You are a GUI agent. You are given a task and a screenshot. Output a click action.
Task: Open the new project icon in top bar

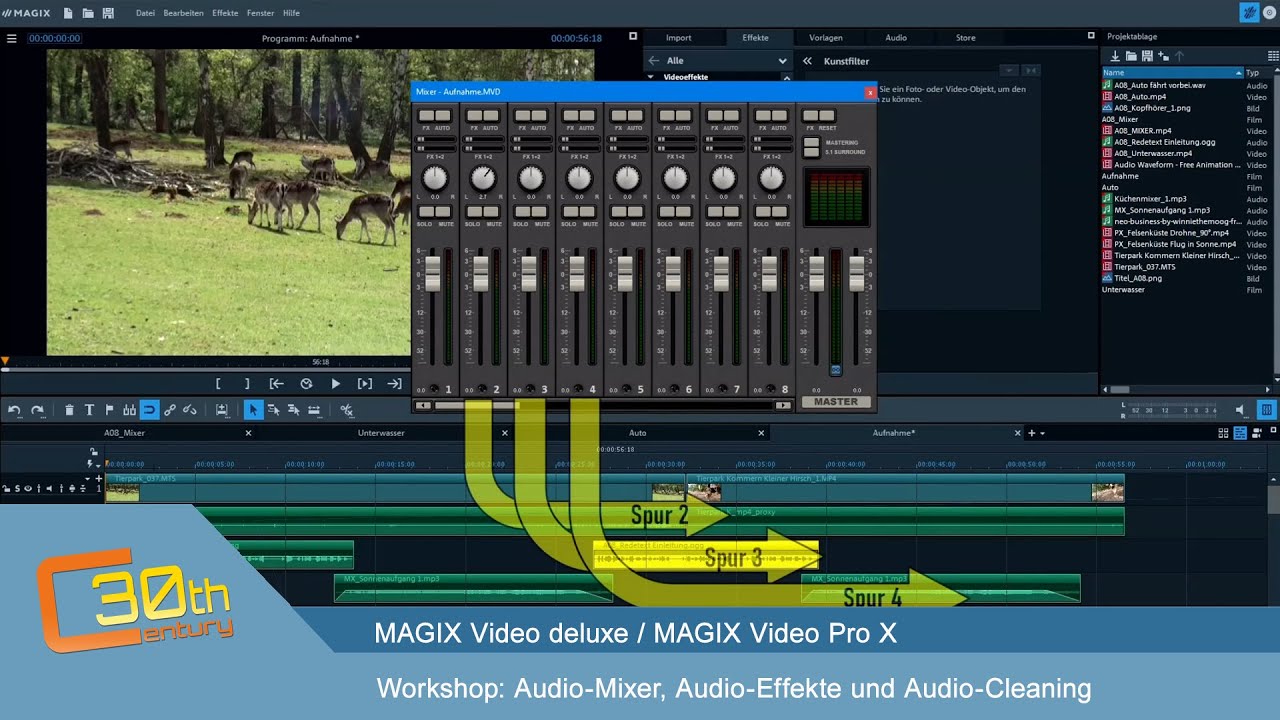point(68,13)
